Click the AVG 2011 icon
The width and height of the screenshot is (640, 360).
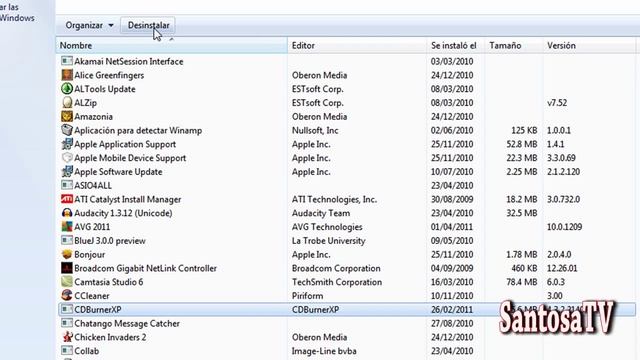coord(67,227)
